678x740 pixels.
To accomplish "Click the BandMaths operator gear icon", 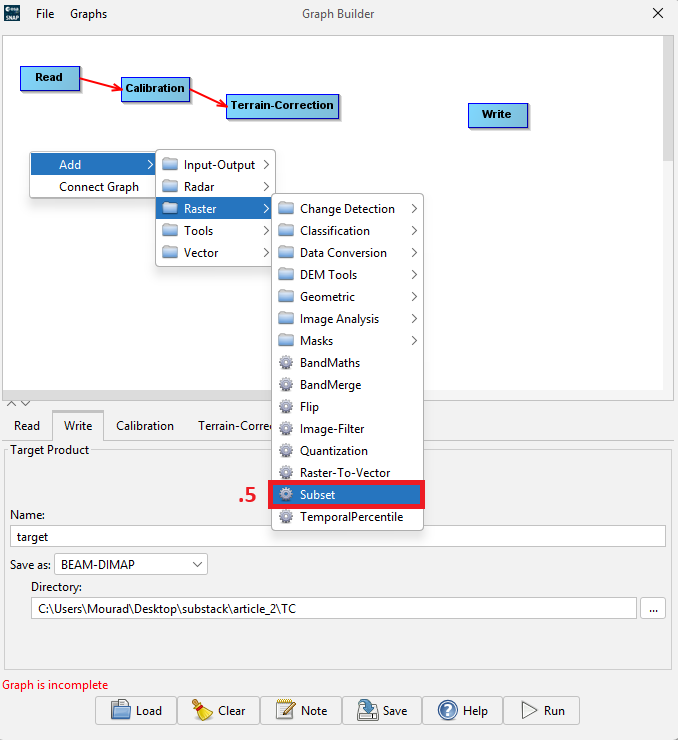I will [x=286, y=362].
